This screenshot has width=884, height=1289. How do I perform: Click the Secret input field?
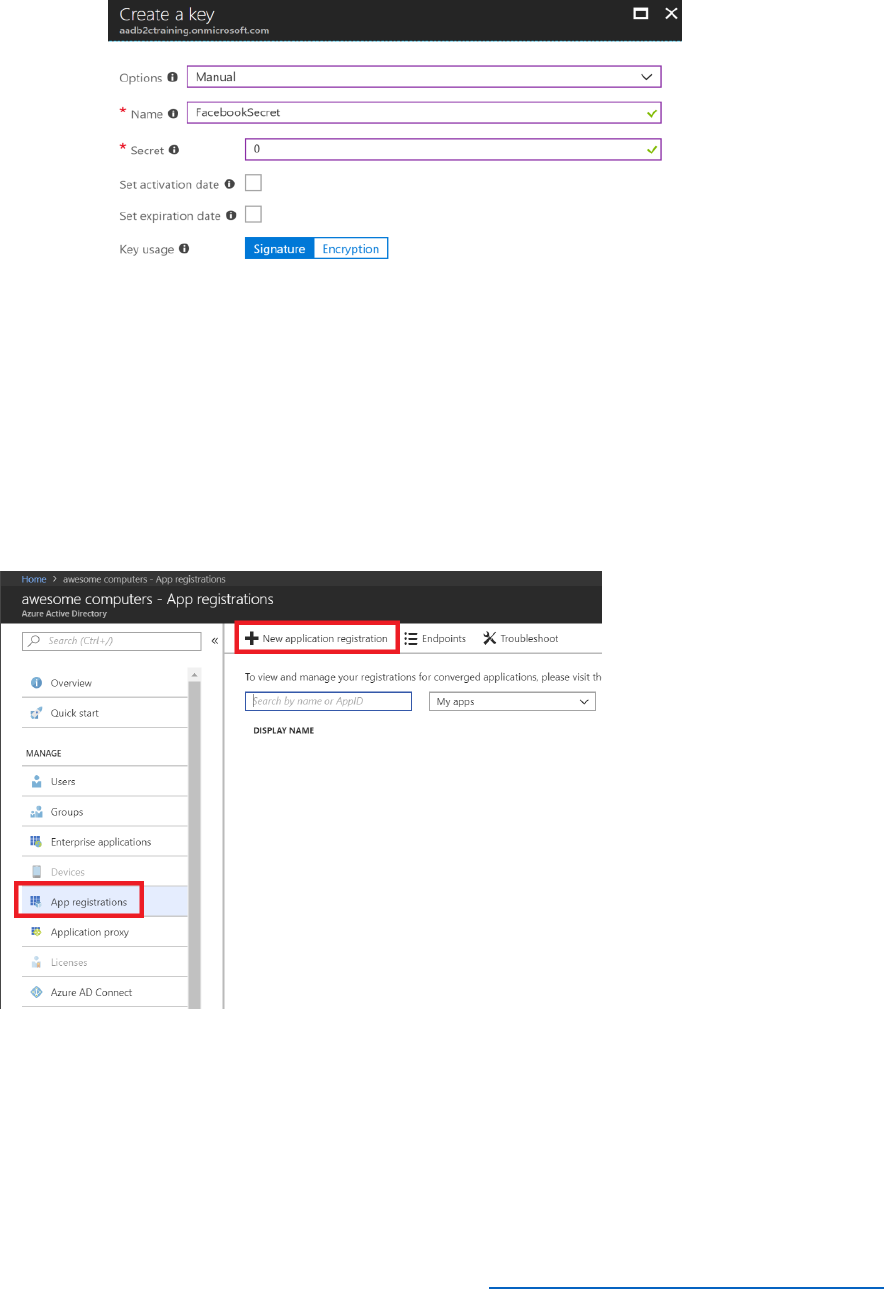tap(453, 149)
